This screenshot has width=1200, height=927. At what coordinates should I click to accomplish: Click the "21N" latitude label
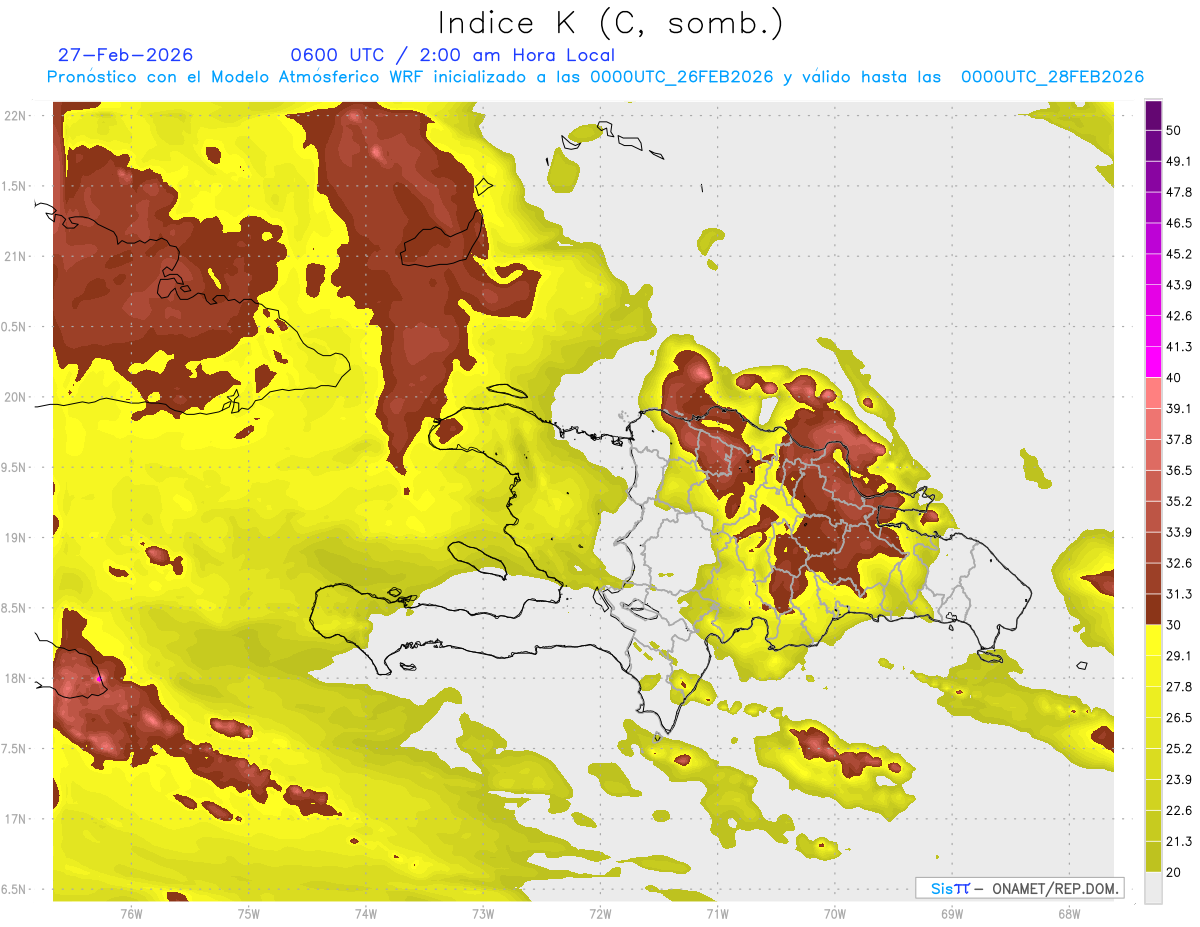pos(16,256)
